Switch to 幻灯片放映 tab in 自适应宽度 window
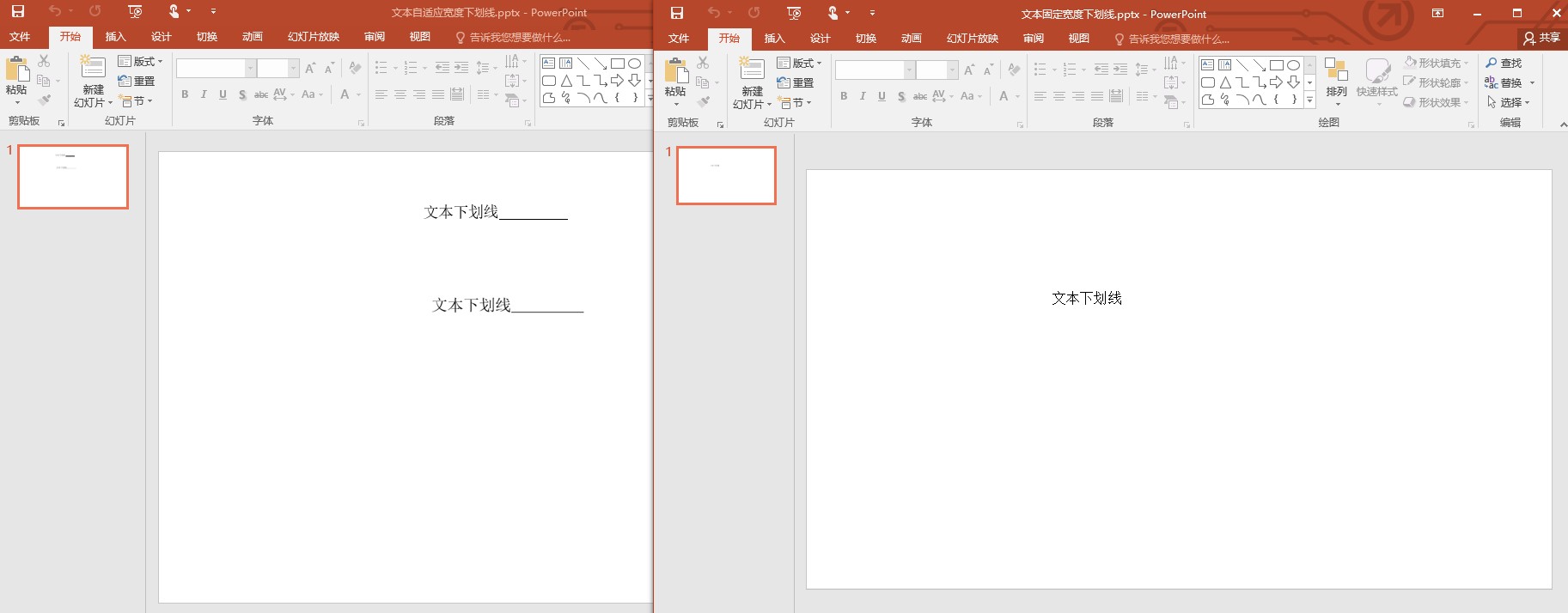 [x=314, y=36]
